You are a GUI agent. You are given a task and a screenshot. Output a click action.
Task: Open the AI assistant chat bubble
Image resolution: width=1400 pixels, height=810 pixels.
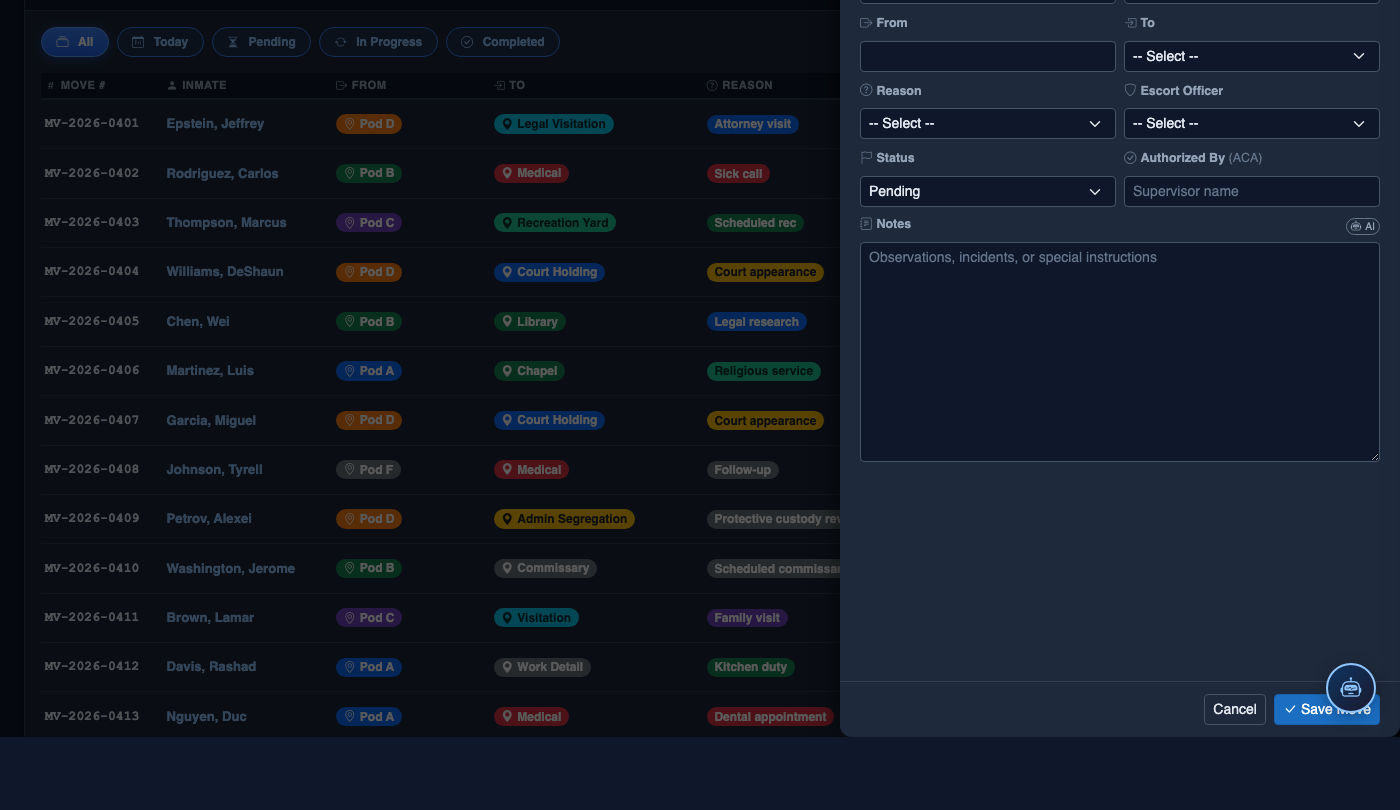1351,688
